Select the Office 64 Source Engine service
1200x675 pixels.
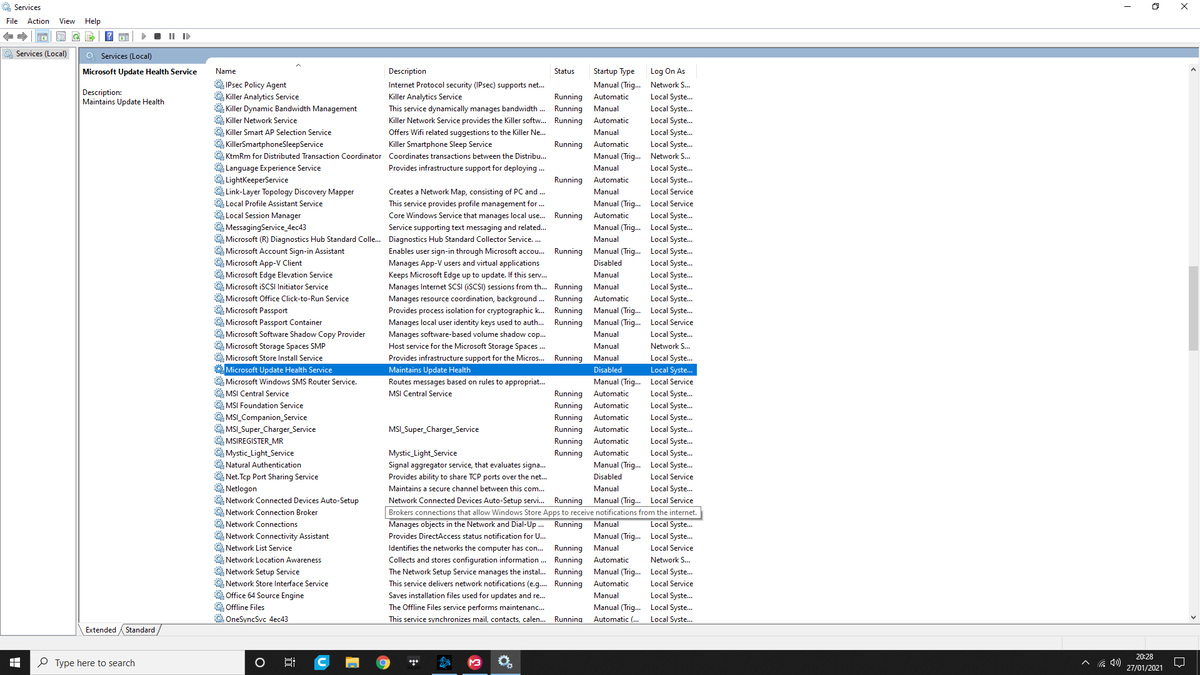pyautogui.click(x=455, y=596)
